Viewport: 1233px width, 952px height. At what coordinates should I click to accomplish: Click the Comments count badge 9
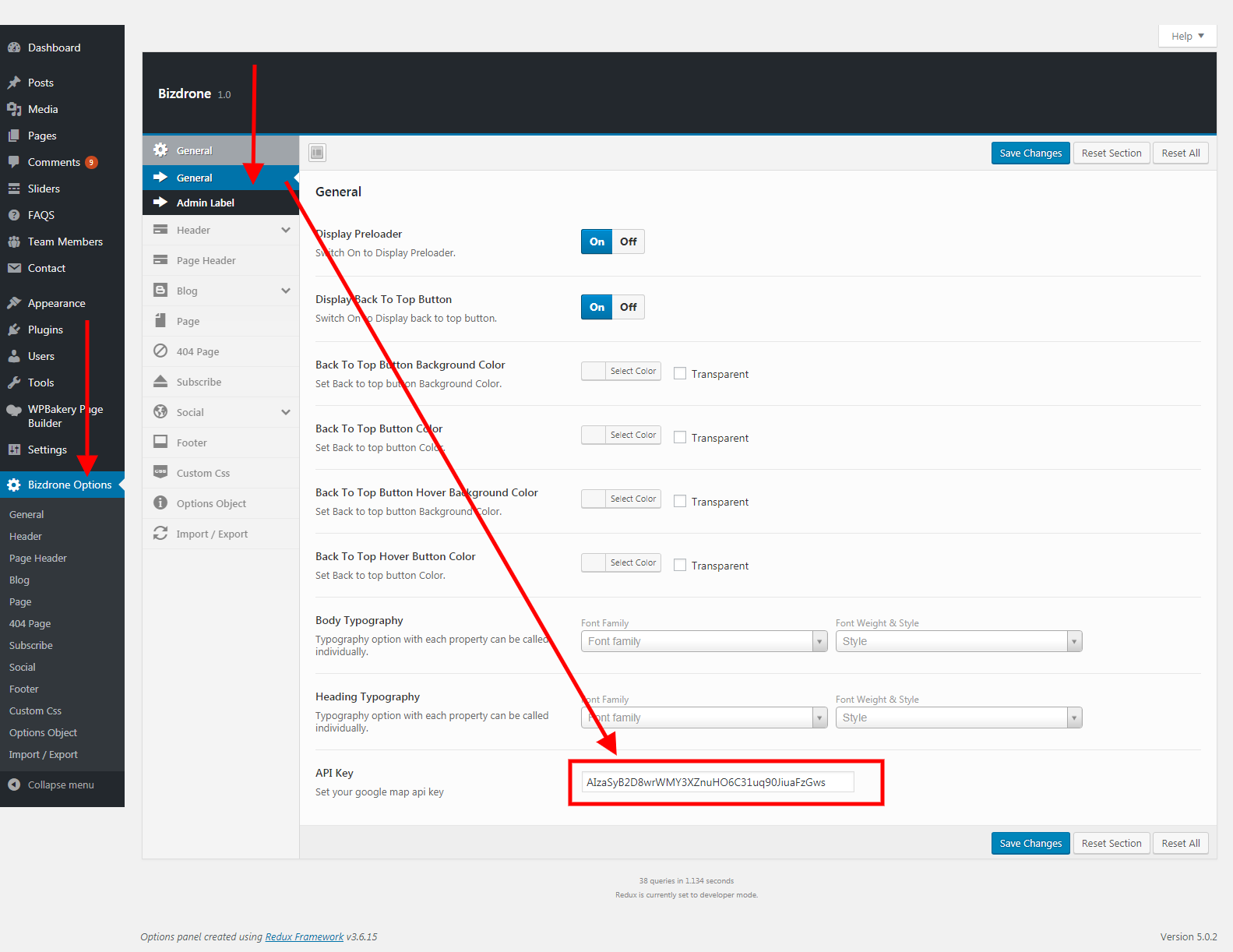click(92, 162)
